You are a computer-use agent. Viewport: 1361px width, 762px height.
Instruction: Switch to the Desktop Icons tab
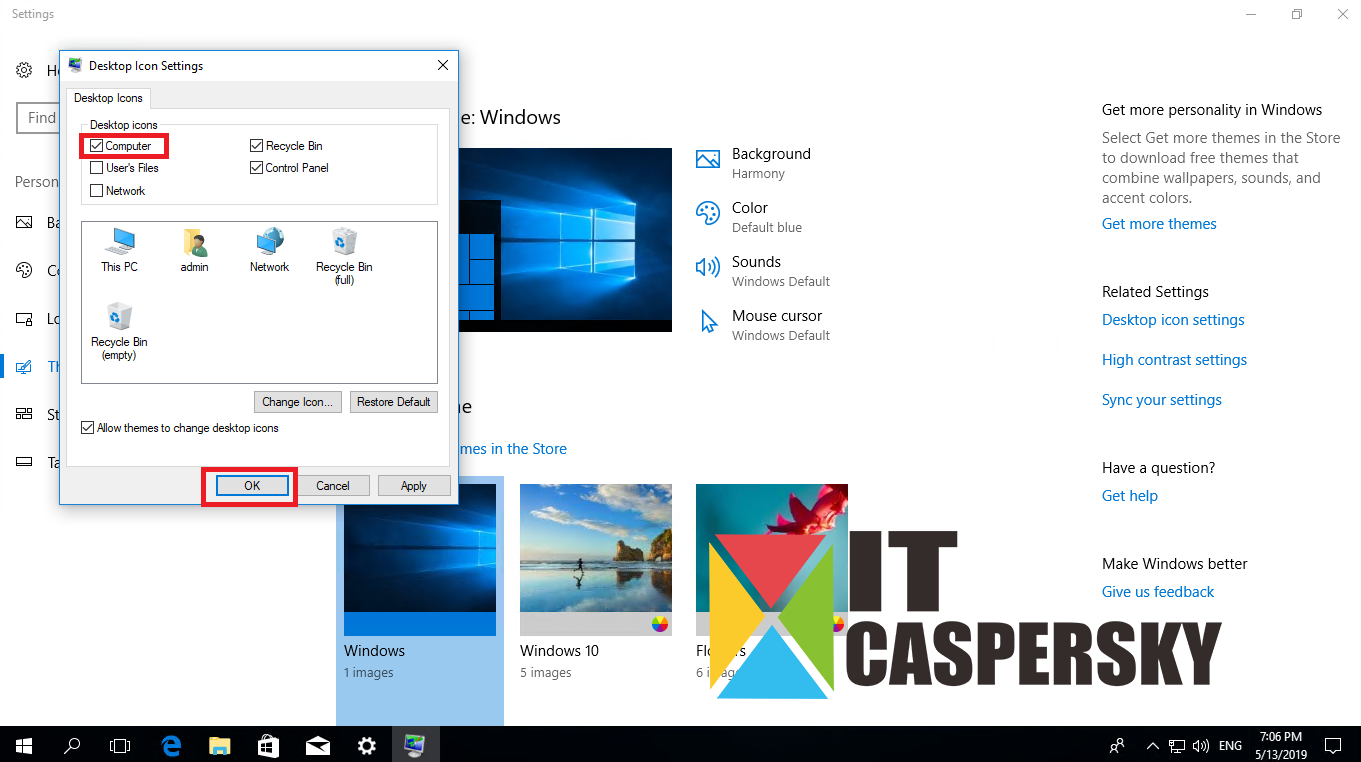click(x=108, y=98)
